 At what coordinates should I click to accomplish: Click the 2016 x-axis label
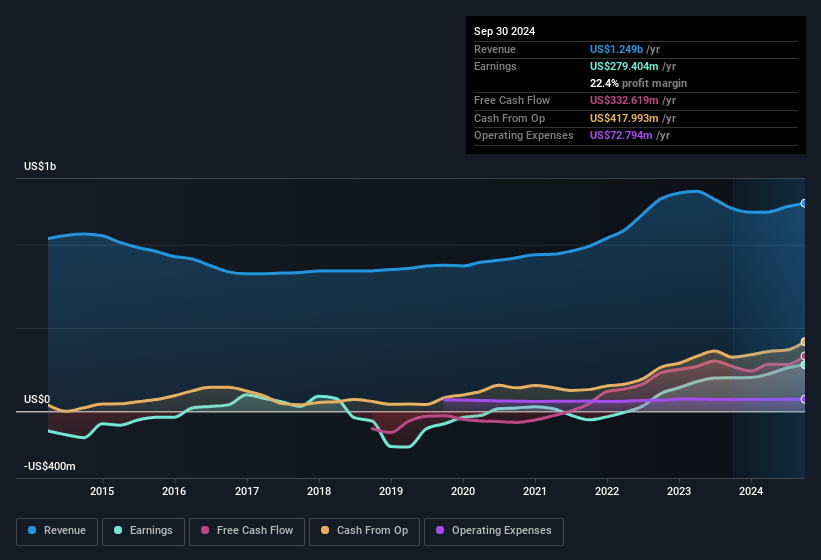[x=174, y=491]
